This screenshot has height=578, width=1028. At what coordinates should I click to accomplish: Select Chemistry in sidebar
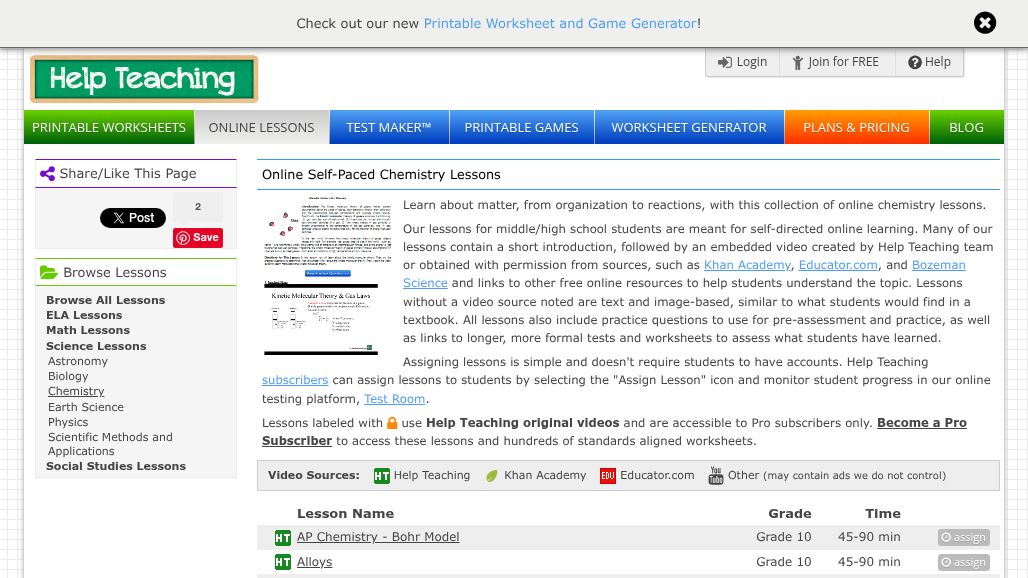[x=76, y=391]
